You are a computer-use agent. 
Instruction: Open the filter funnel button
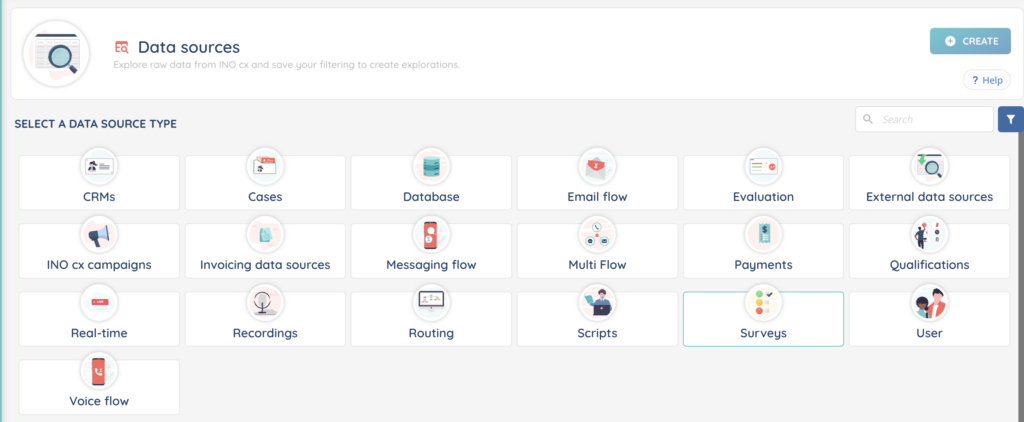tap(1010, 119)
